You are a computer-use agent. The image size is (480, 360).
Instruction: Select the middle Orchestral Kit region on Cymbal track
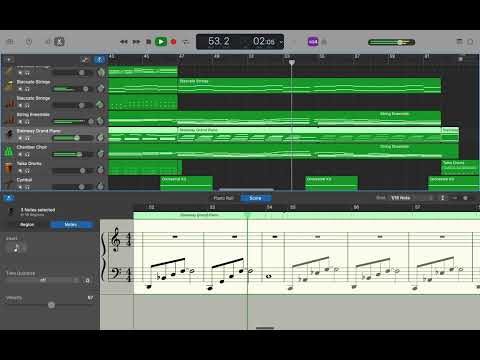pos(331,183)
